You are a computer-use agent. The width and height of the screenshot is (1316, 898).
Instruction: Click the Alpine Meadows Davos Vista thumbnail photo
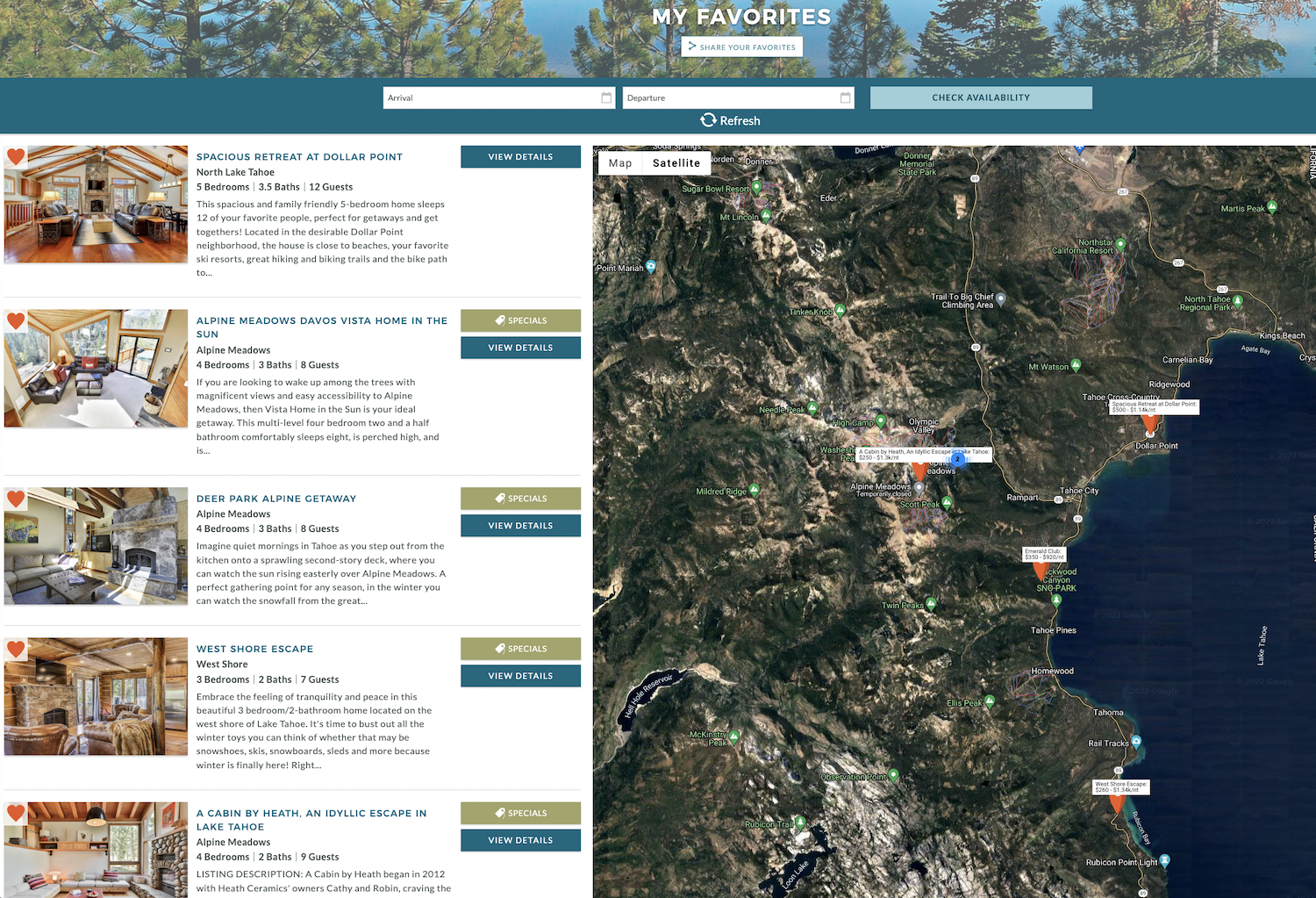96,369
